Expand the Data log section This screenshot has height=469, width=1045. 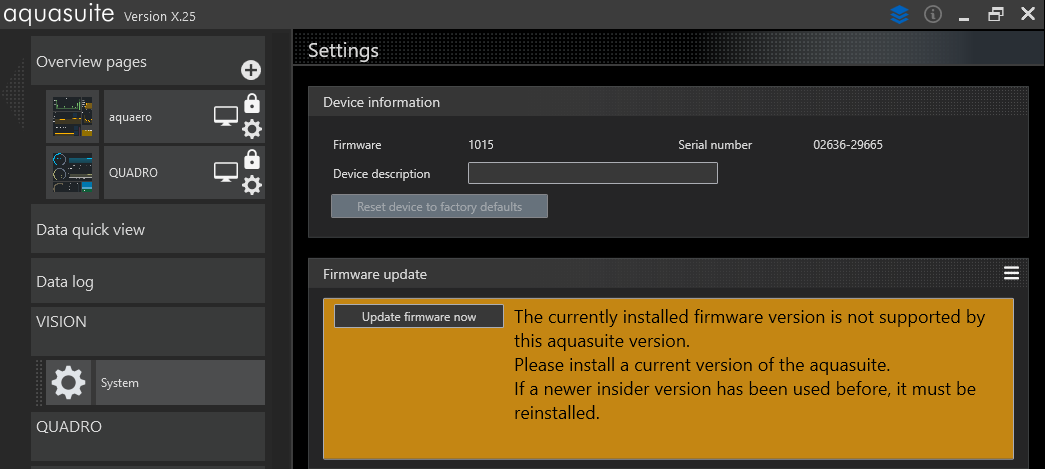tap(148, 282)
